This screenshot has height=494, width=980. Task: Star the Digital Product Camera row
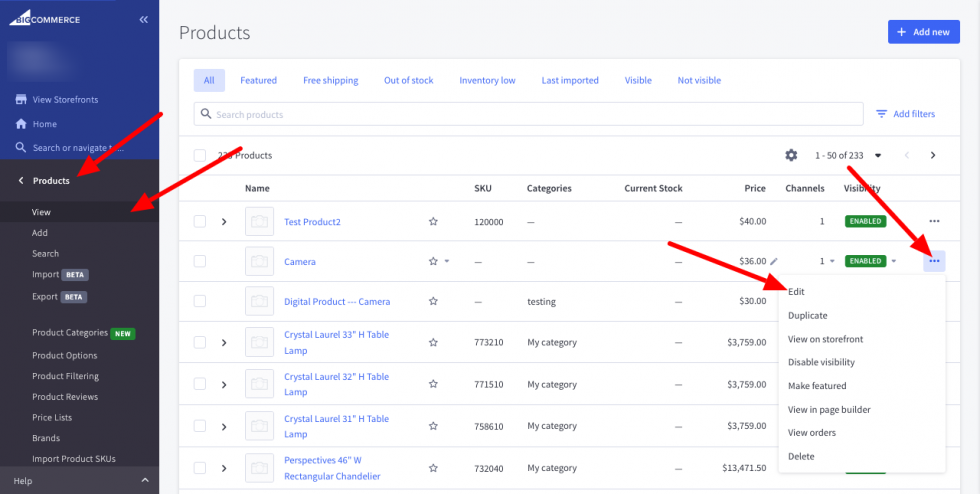pos(433,301)
